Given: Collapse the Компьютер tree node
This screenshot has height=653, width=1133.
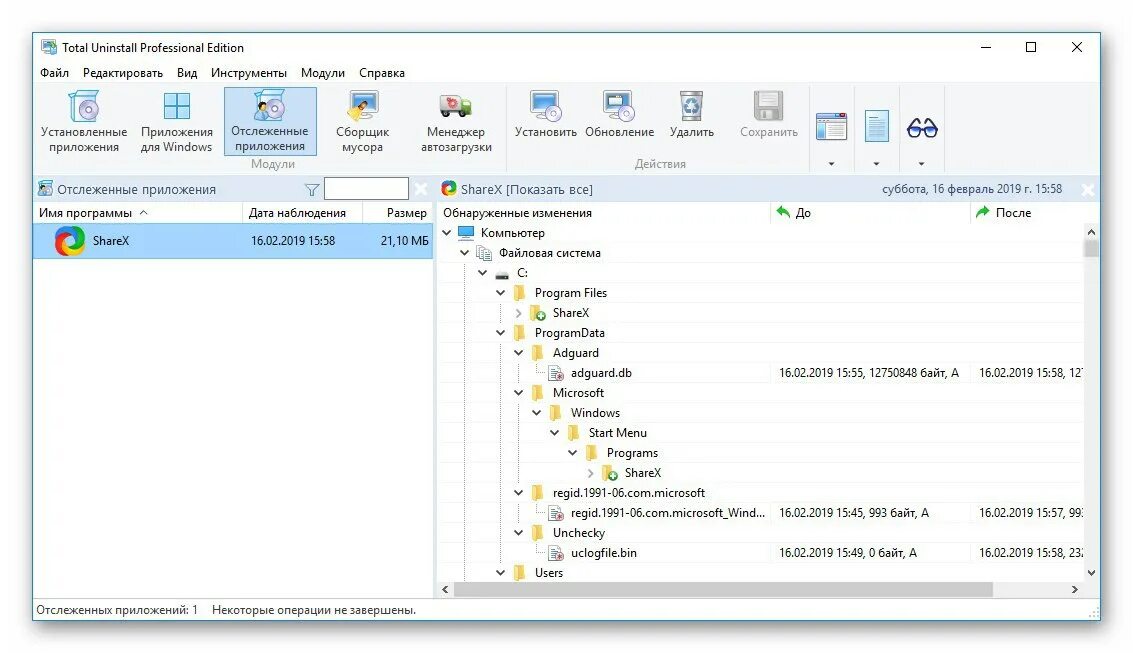Looking at the screenshot, I should pos(447,233).
